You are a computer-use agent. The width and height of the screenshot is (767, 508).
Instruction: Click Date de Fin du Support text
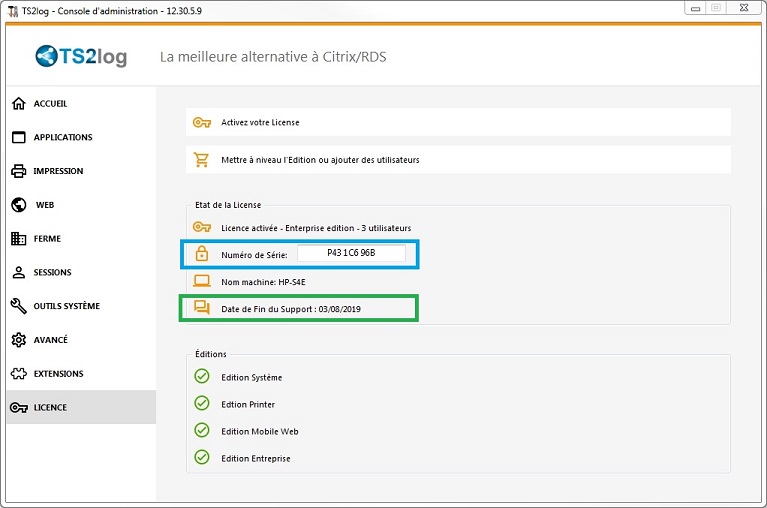click(x=291, y=309)
